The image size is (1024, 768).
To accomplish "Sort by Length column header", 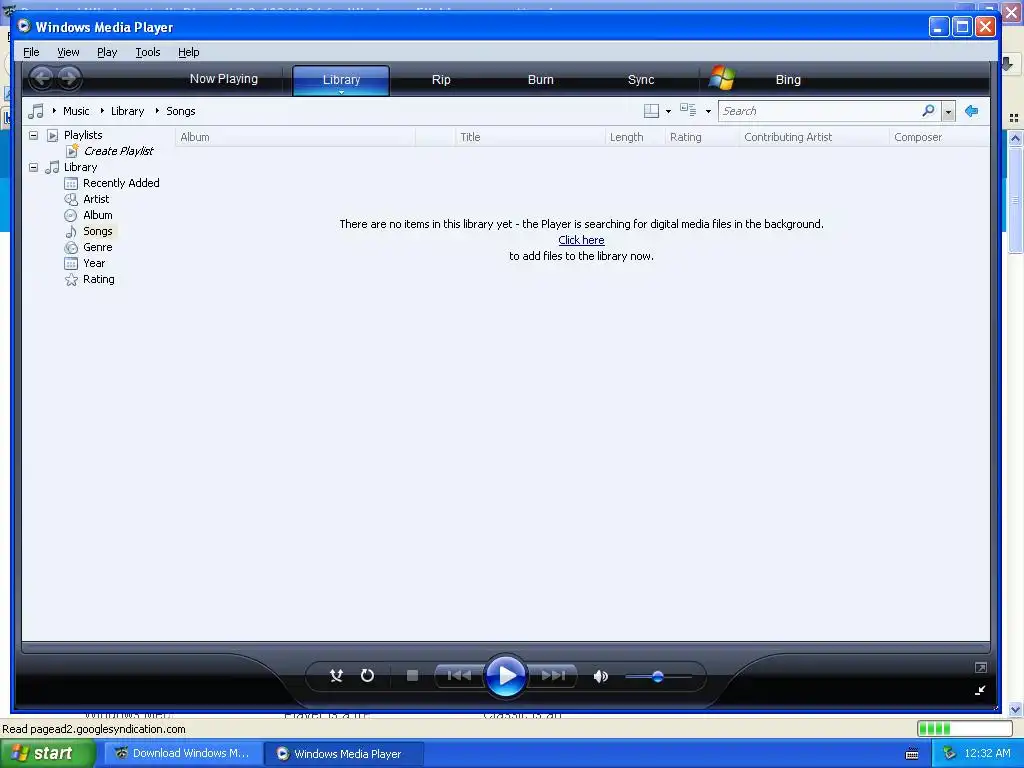I will pyautogui.click(x=634, y=137).
